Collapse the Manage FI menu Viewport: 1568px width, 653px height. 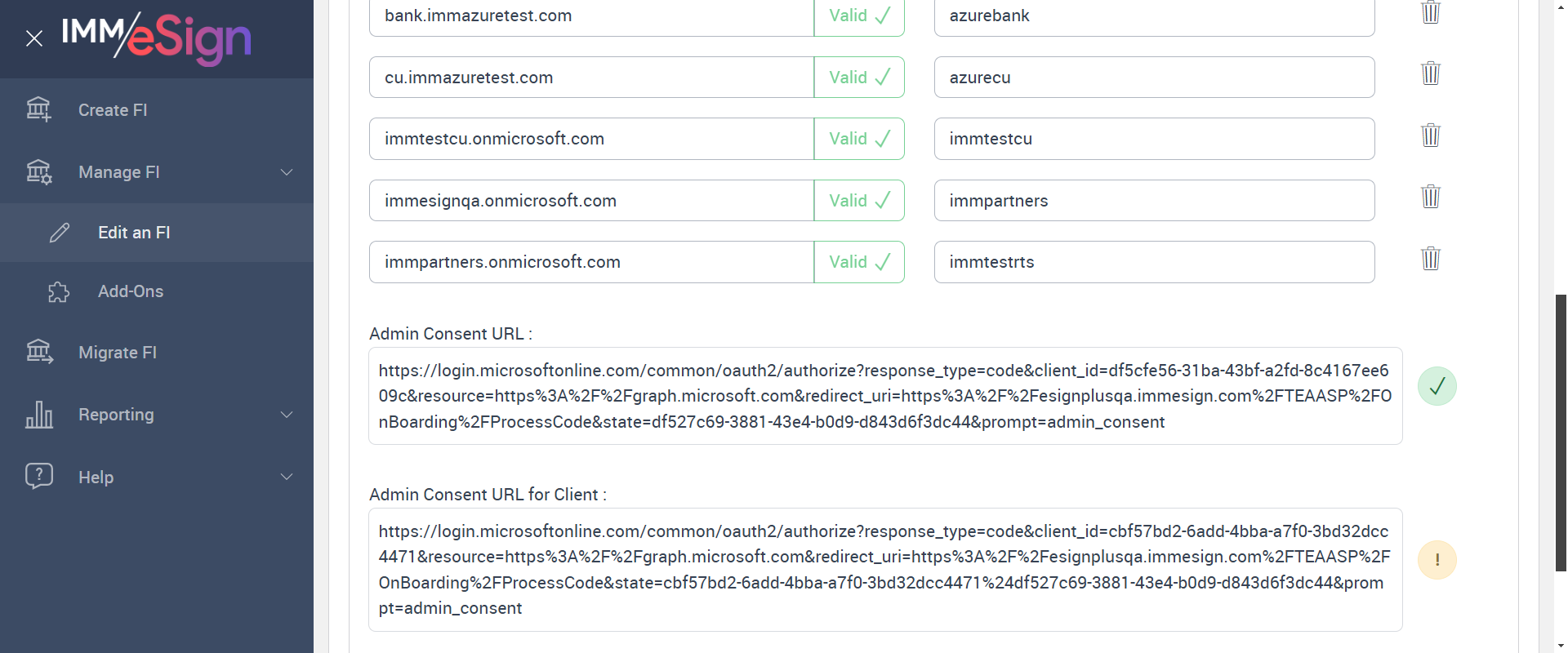click(286, 172)
